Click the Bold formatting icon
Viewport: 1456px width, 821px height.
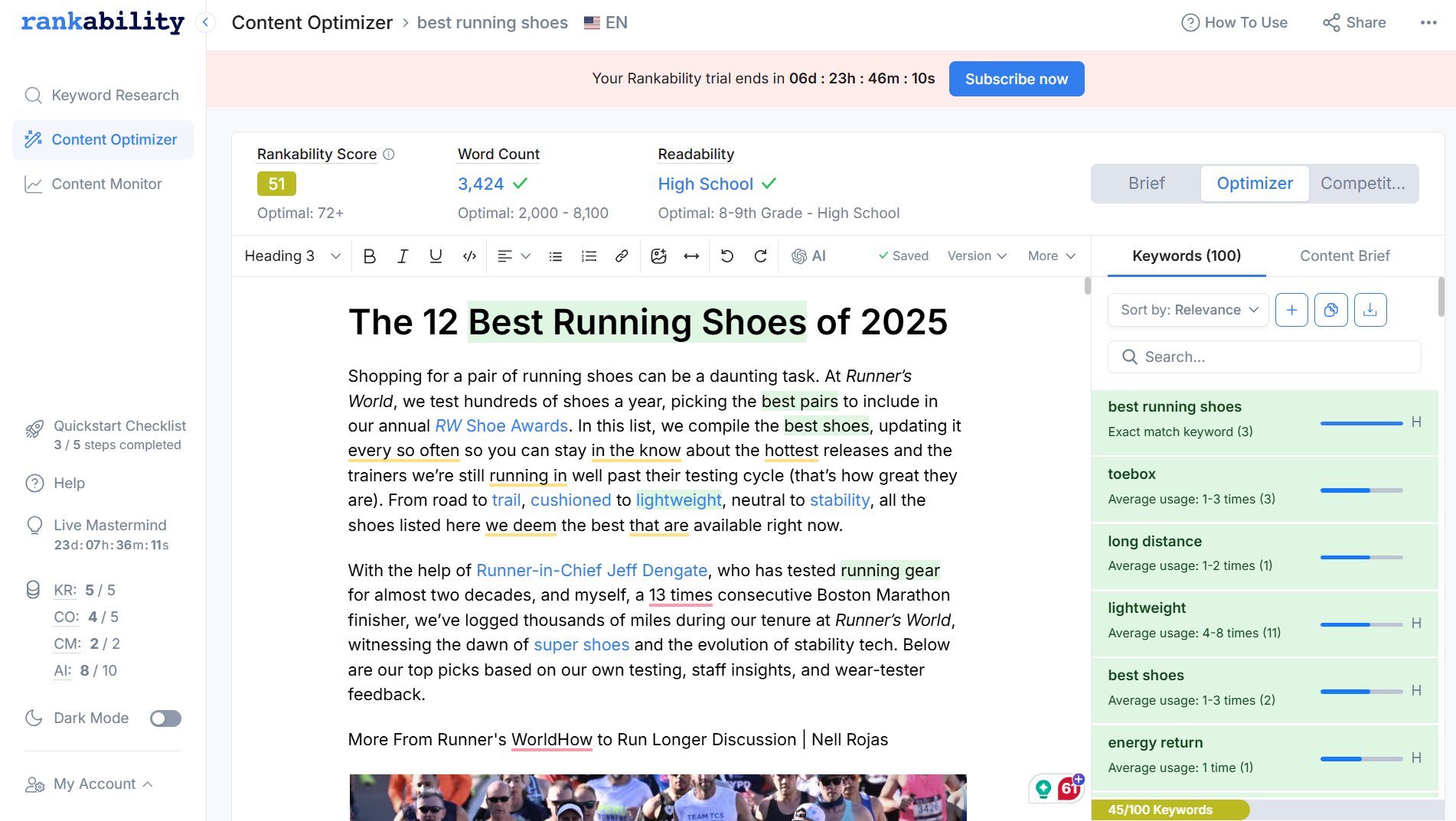tap(370, 256)
